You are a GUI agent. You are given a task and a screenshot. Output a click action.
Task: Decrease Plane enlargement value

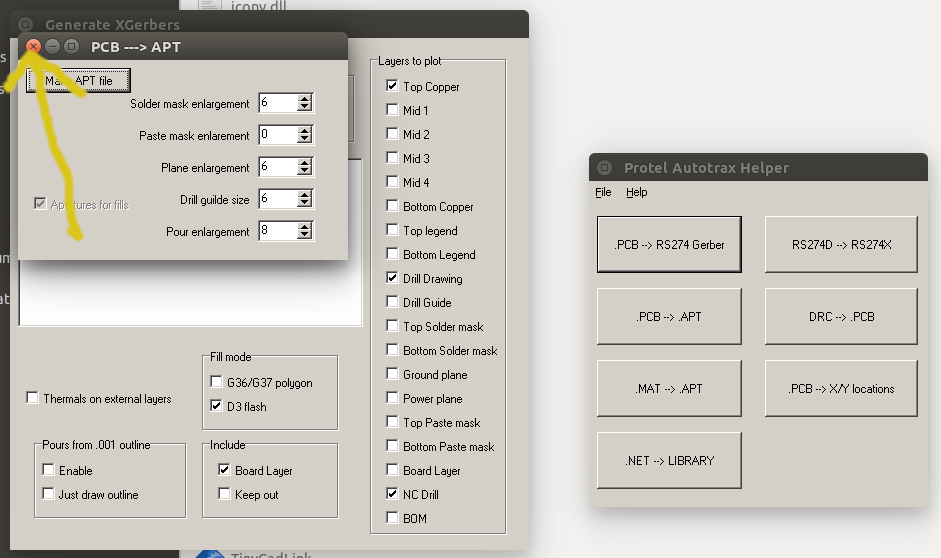coord(305,171)
